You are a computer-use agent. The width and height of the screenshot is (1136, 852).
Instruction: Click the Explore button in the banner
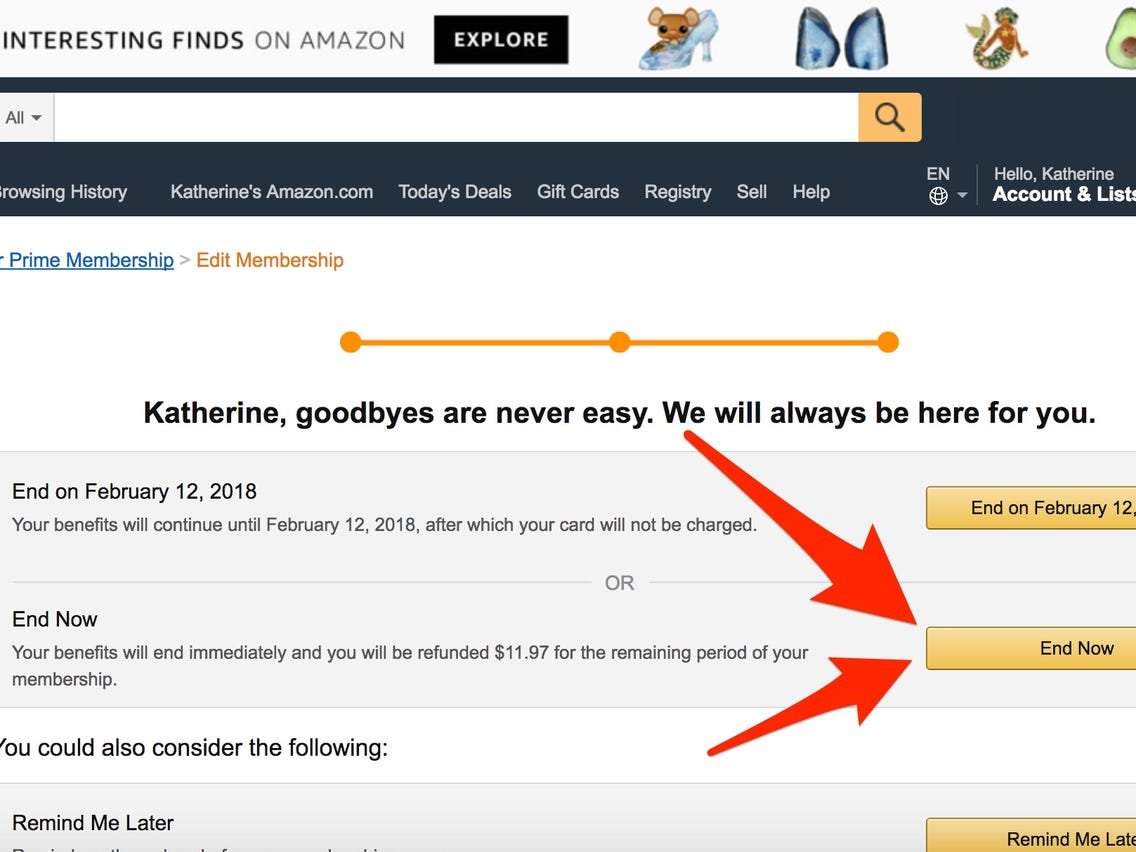click(x=500, y=40)
